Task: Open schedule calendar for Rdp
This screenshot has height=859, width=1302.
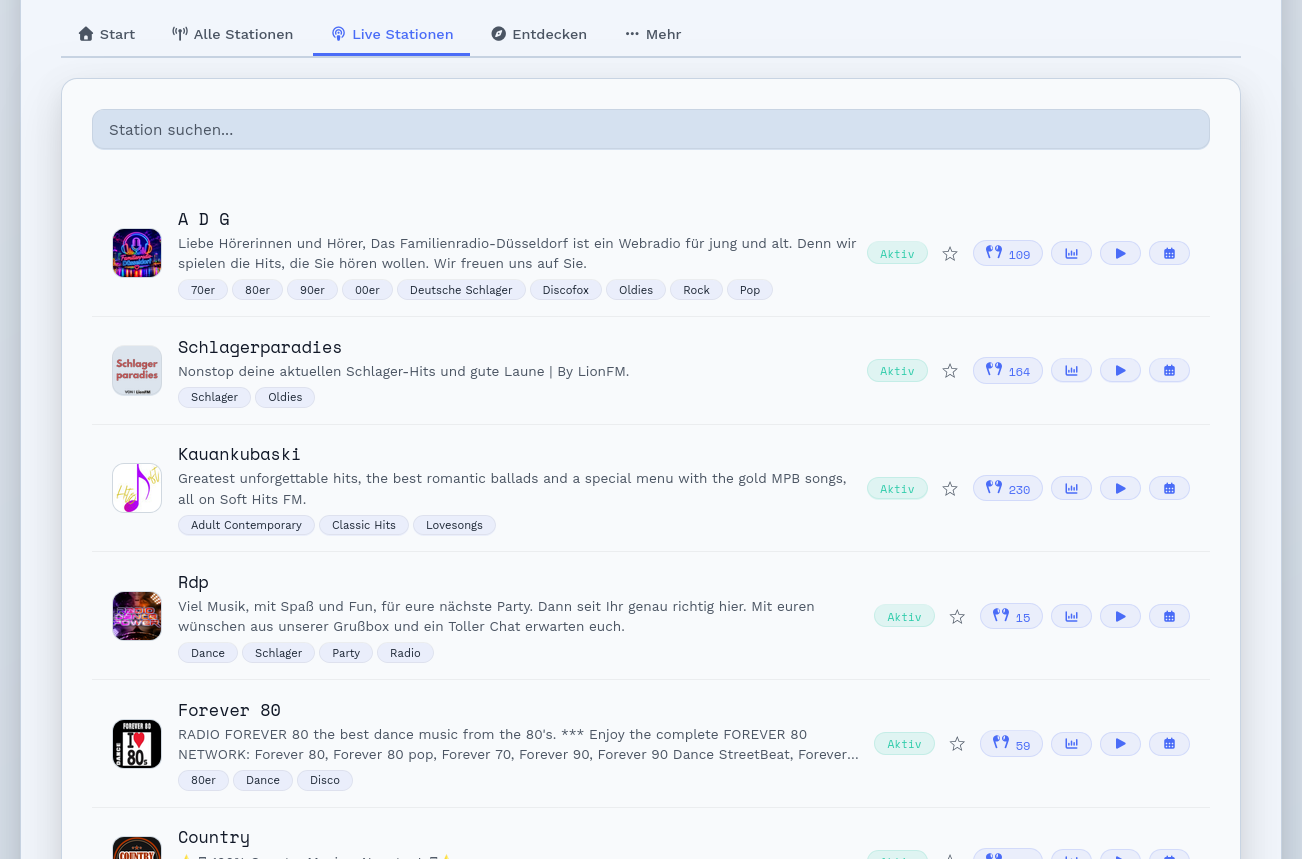Action: point(1169,617)
